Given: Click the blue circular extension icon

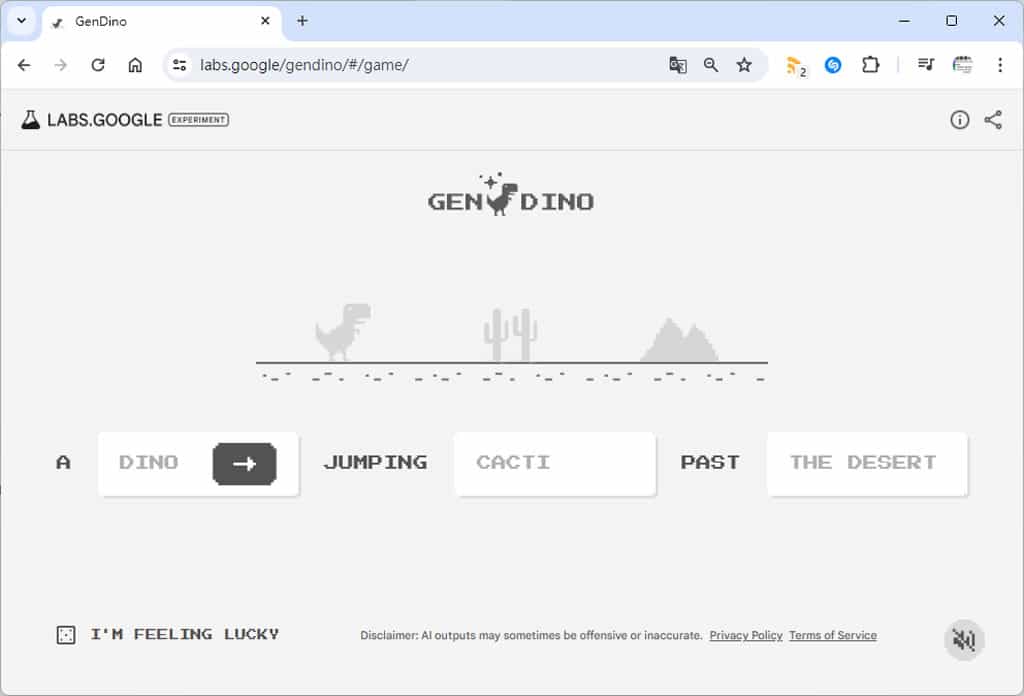Looking at the screenshot, I should (833, 65).
